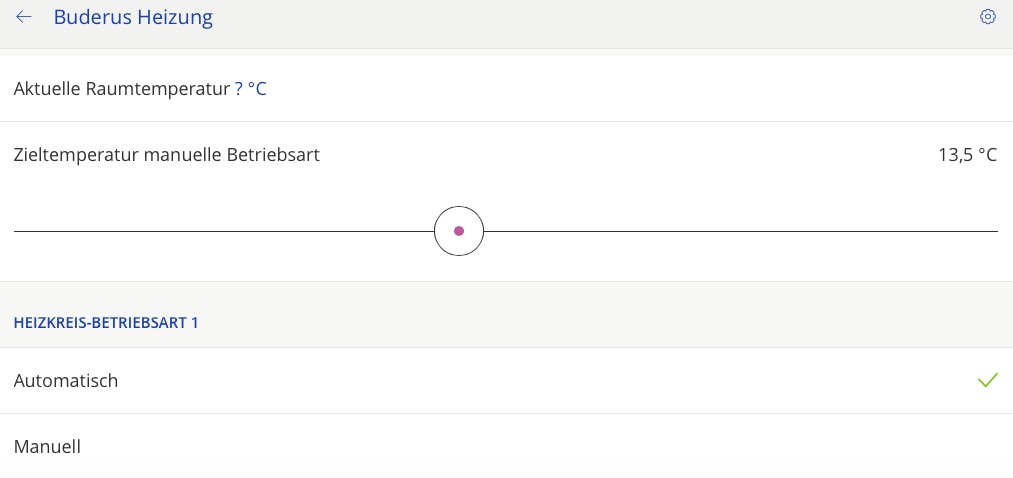The image size is (1013, 478).
Task: Go back using the arrow icon
Action: pyautogui.click(x=24, y=17)
